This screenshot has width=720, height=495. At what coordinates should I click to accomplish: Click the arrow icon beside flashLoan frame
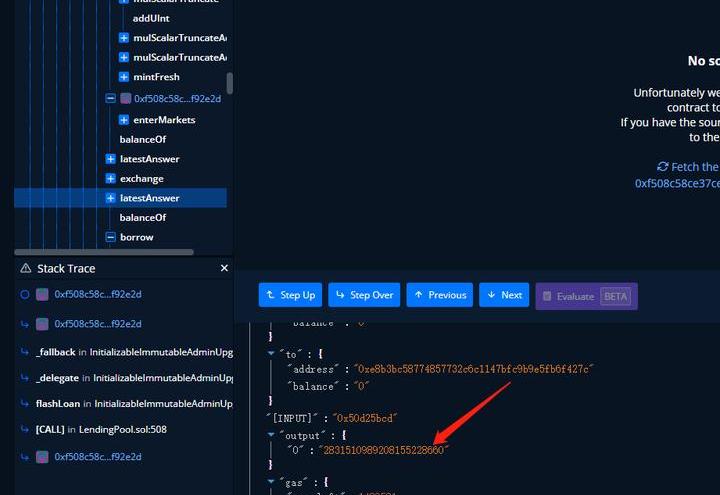click(x=25, y=404)
